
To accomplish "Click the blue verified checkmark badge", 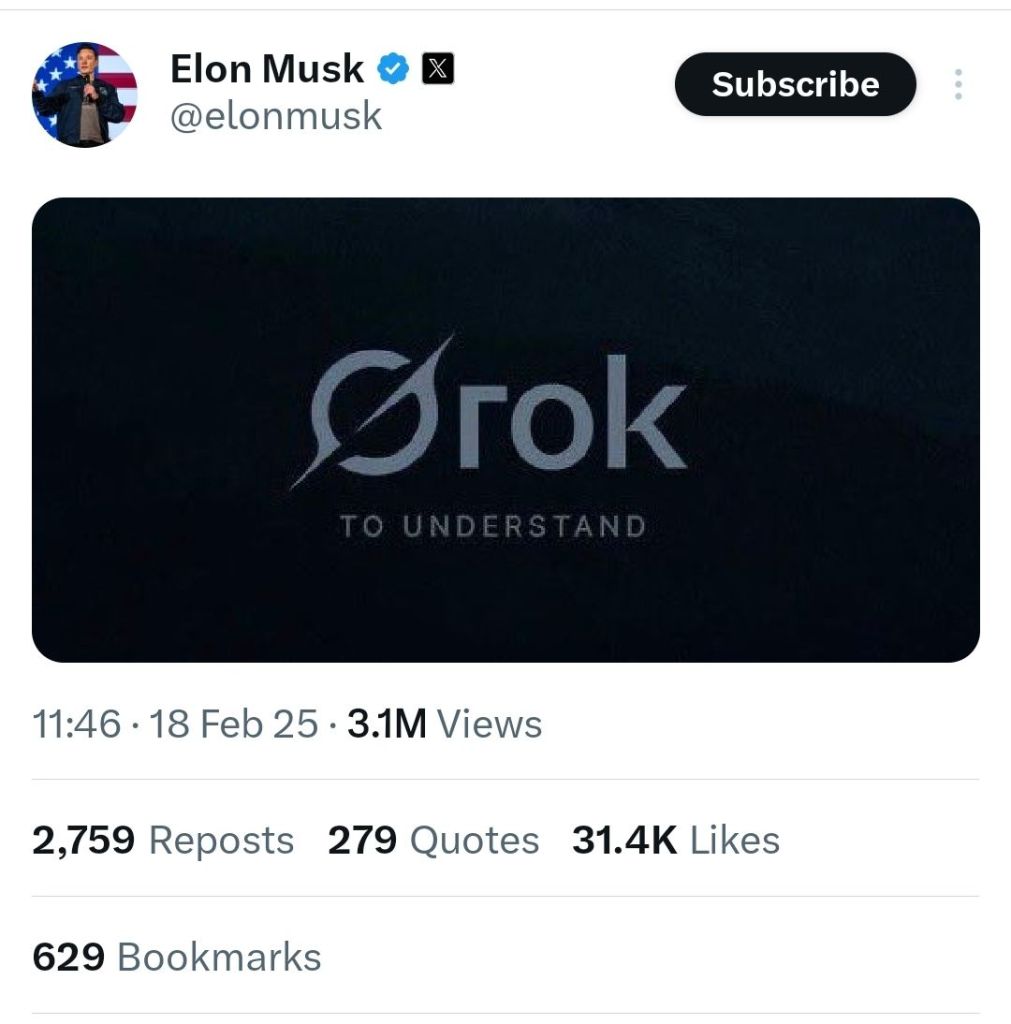I will (x=393, y=69).
